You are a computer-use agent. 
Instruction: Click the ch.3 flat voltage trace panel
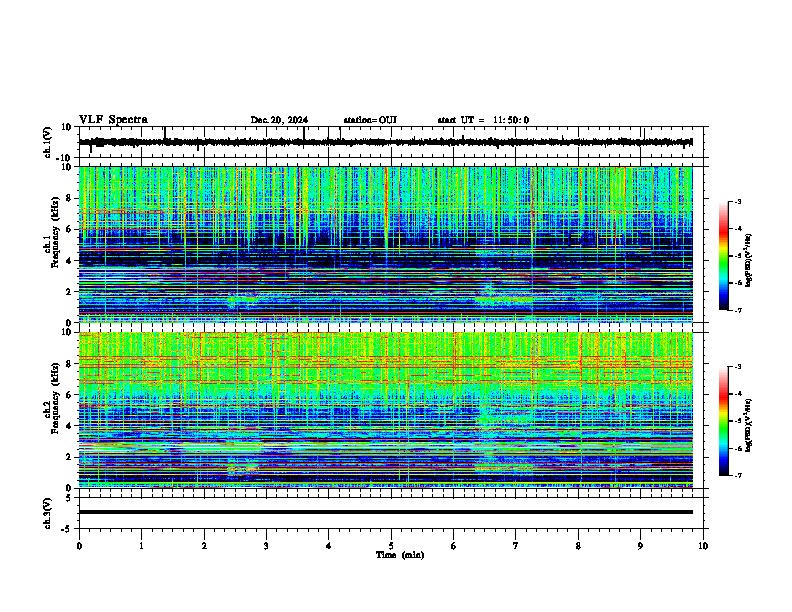click(393, 513)
